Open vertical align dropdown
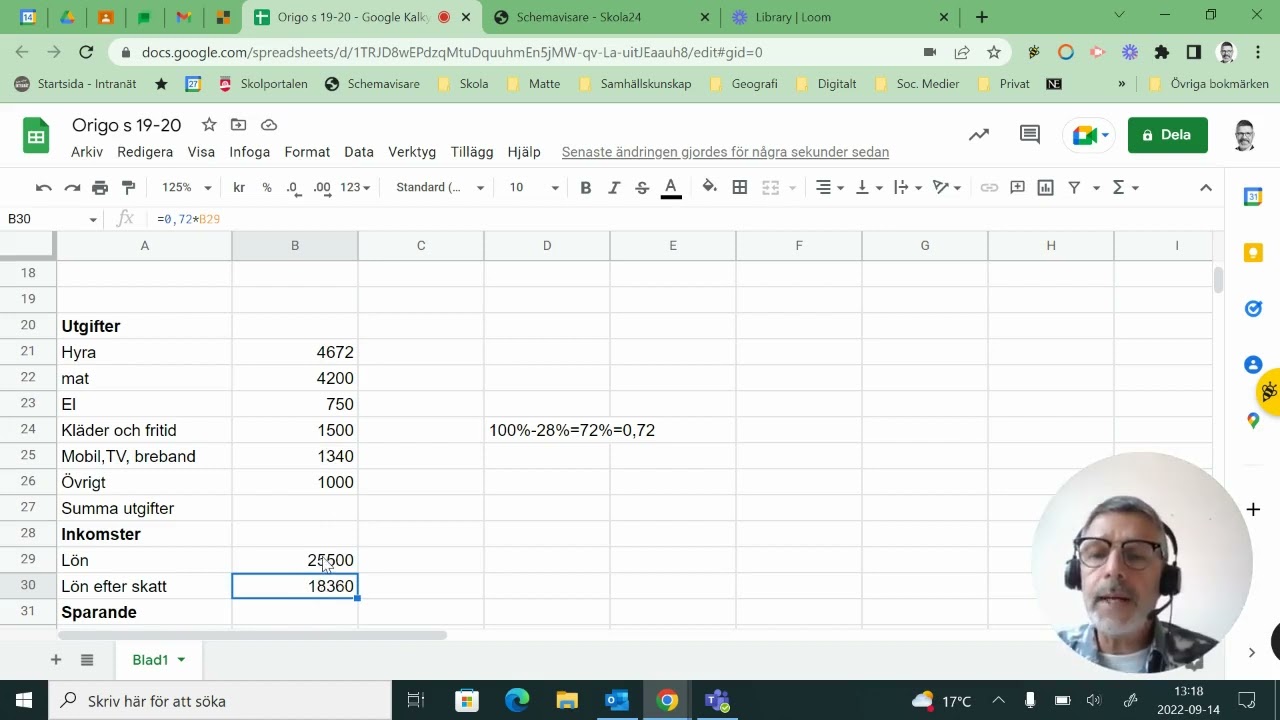 (x=869, y=187)
